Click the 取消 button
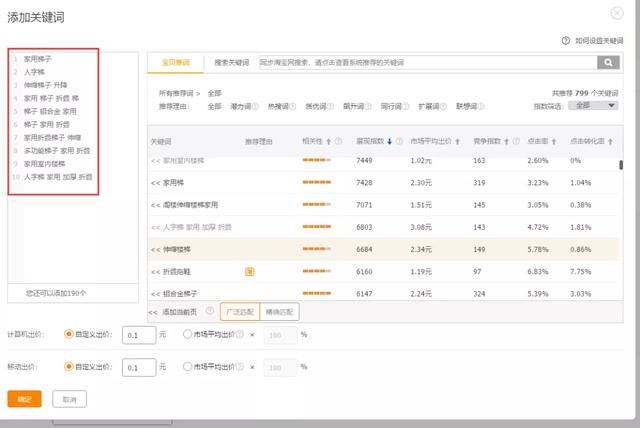Image resolution: width=640 pixels, height=428 pixels. [68, 399]
